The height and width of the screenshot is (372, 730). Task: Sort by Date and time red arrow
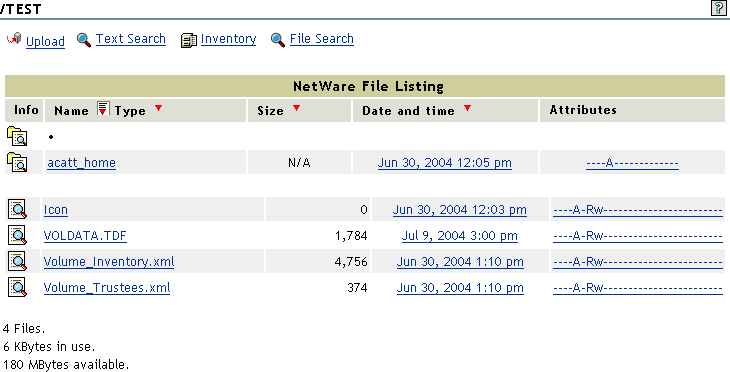coord(467,108)
